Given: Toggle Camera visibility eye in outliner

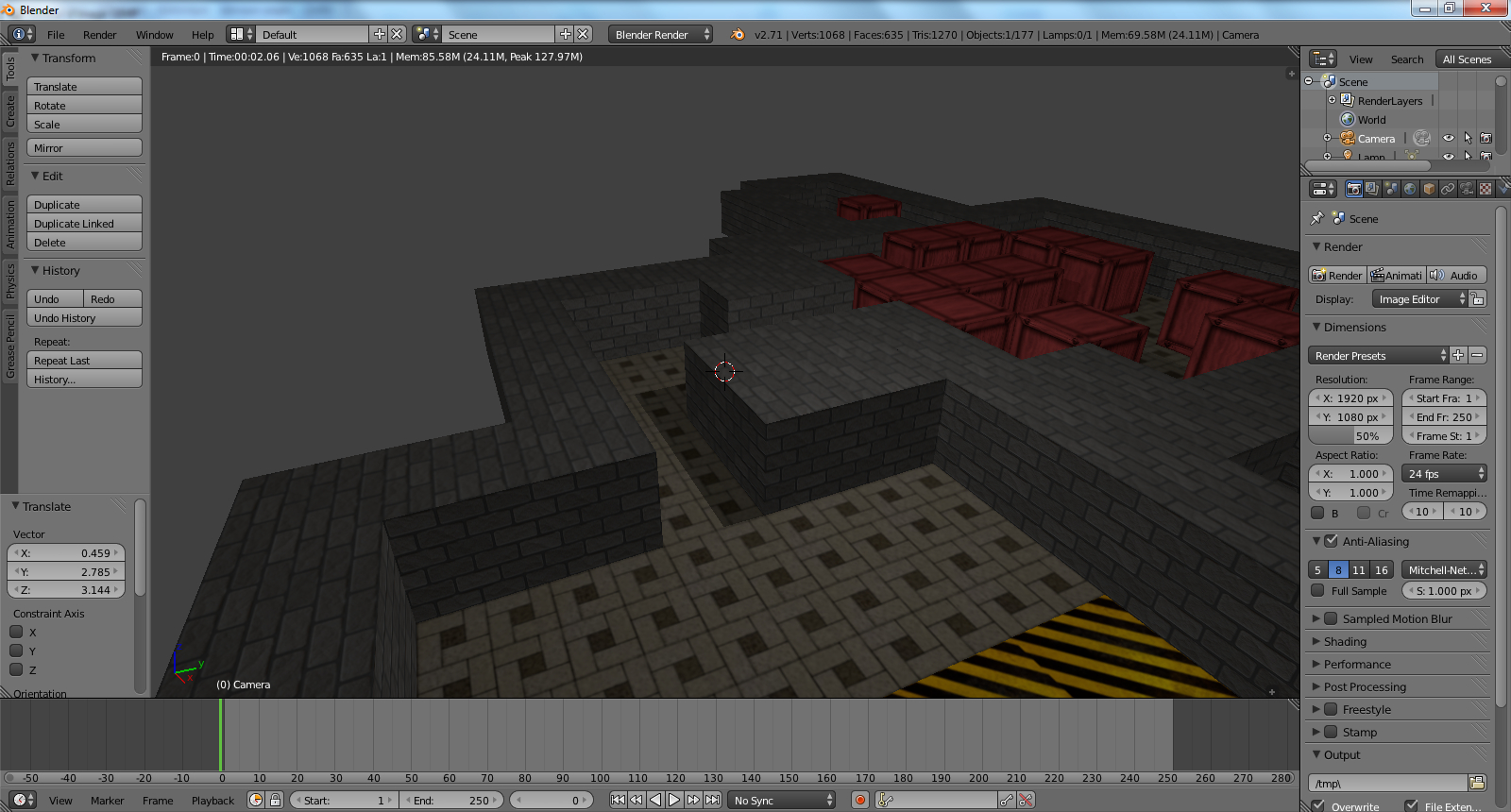Looking at the screenshot, I should [1449, 138].
